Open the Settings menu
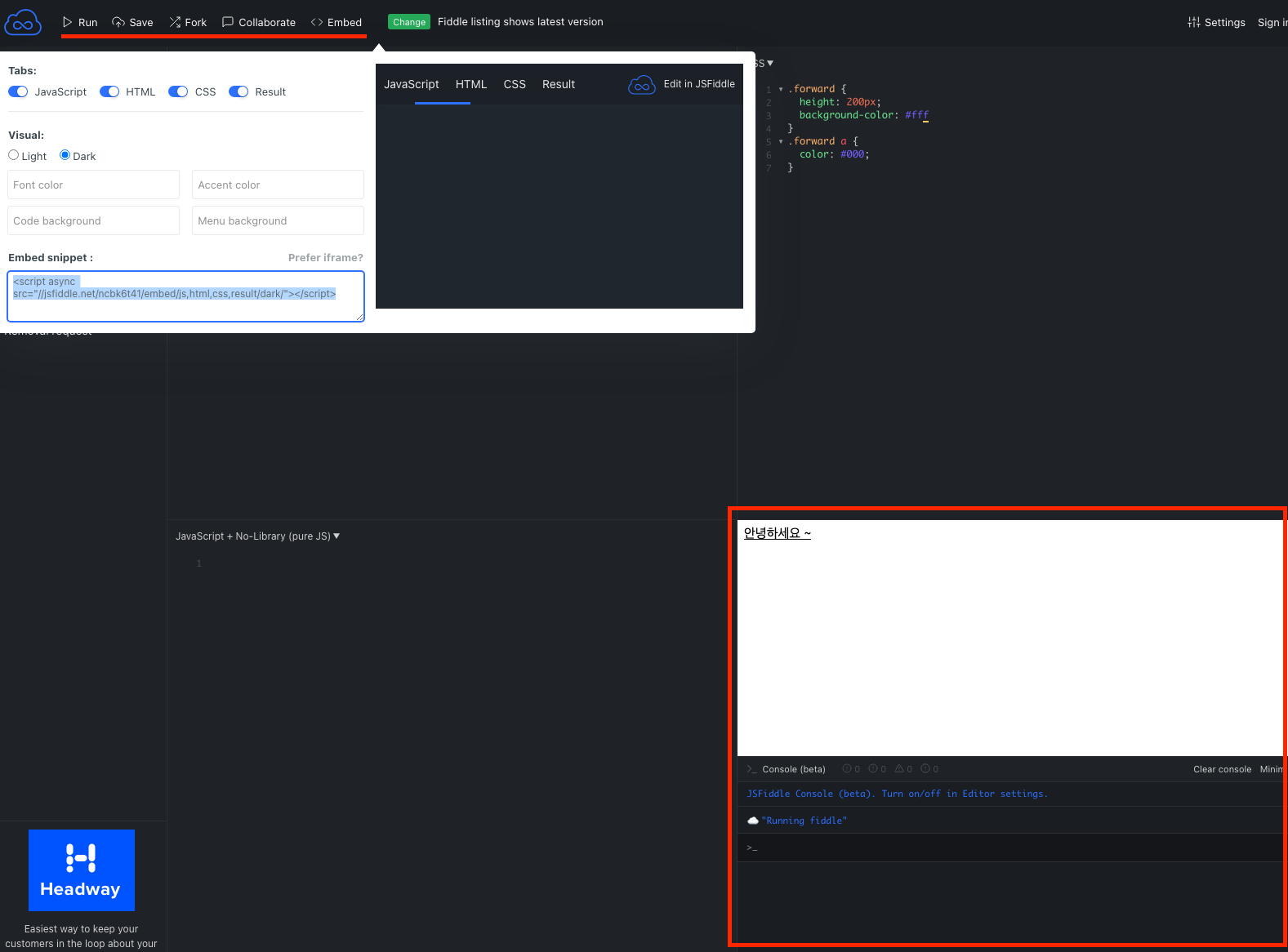This screenshot has height=952, width=1288. click(1216, 22)
